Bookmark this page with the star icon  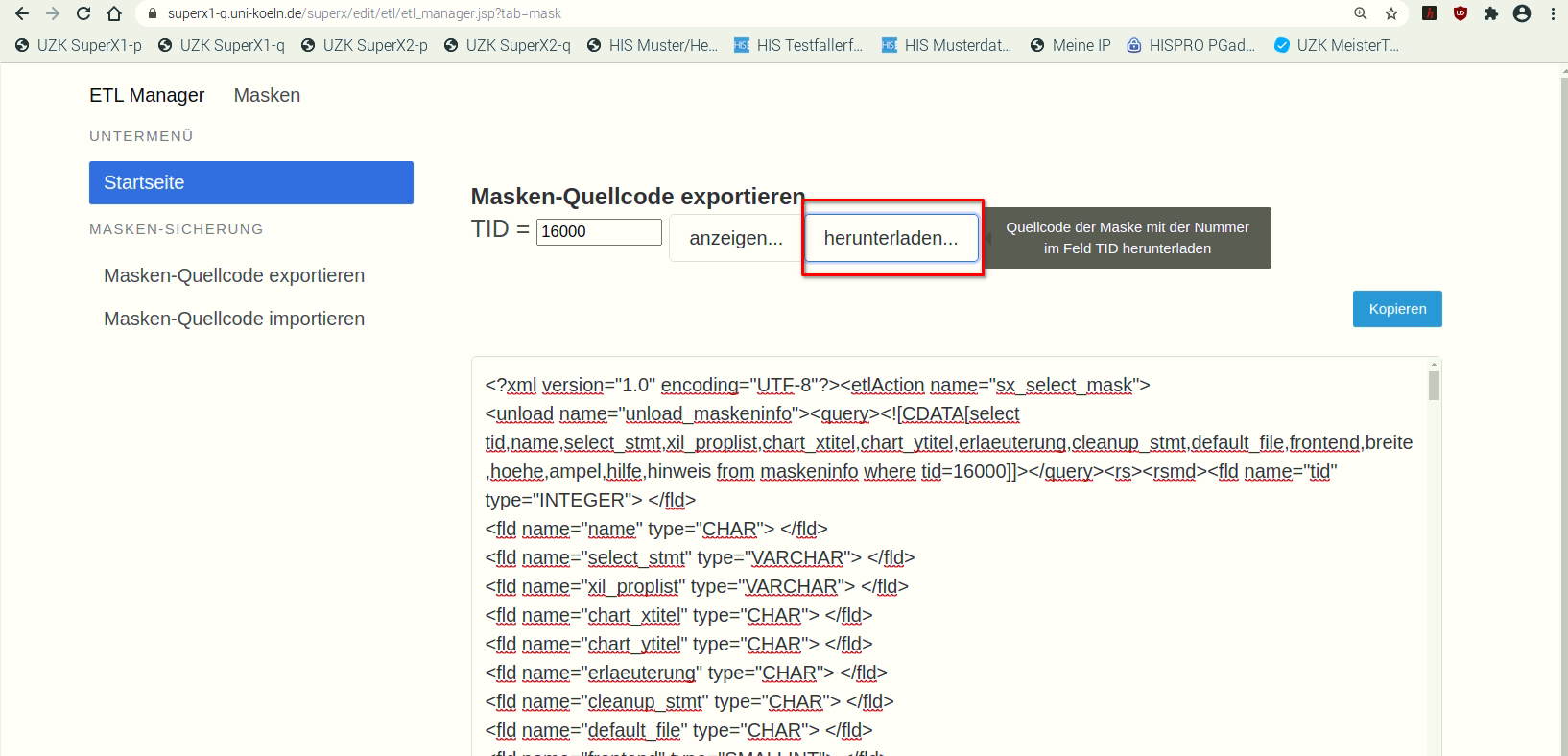click(x=1391, y=13)
